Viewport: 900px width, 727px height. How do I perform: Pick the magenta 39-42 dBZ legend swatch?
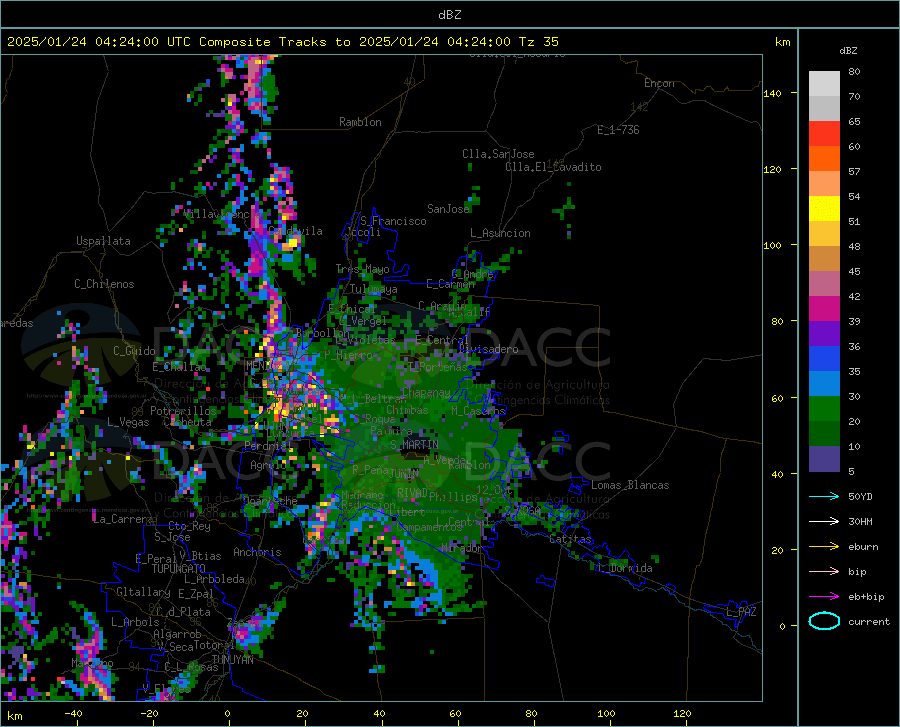coord(824,309)
